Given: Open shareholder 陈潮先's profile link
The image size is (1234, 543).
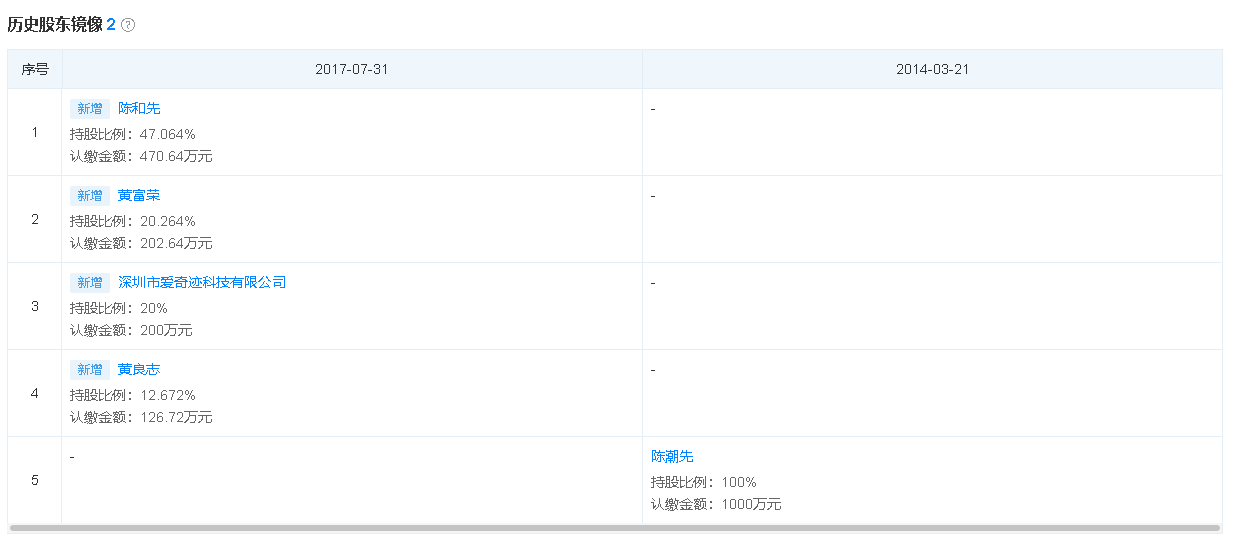Looking at the screenshot, I should 672,456.
